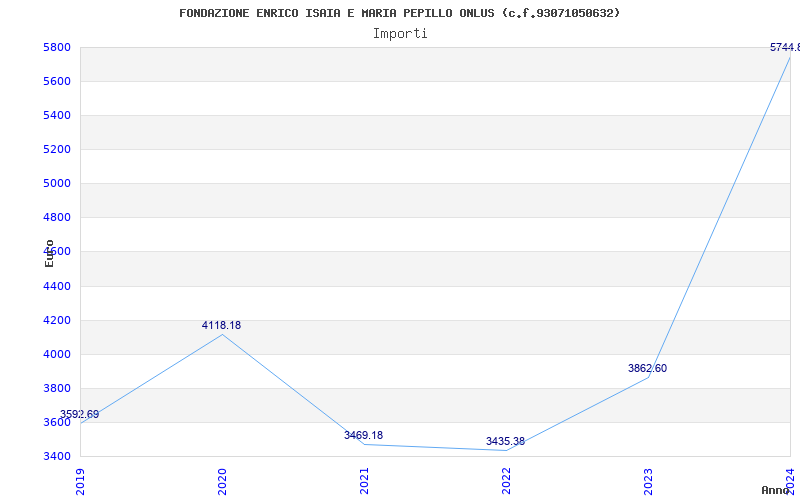
Task: Click the 3800 y-axis tick label
Action: point(57,388)
